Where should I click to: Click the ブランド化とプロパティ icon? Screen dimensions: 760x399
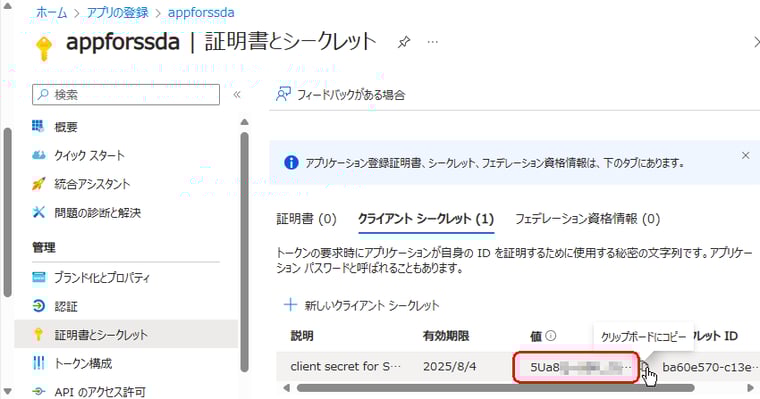click(38, 277)
